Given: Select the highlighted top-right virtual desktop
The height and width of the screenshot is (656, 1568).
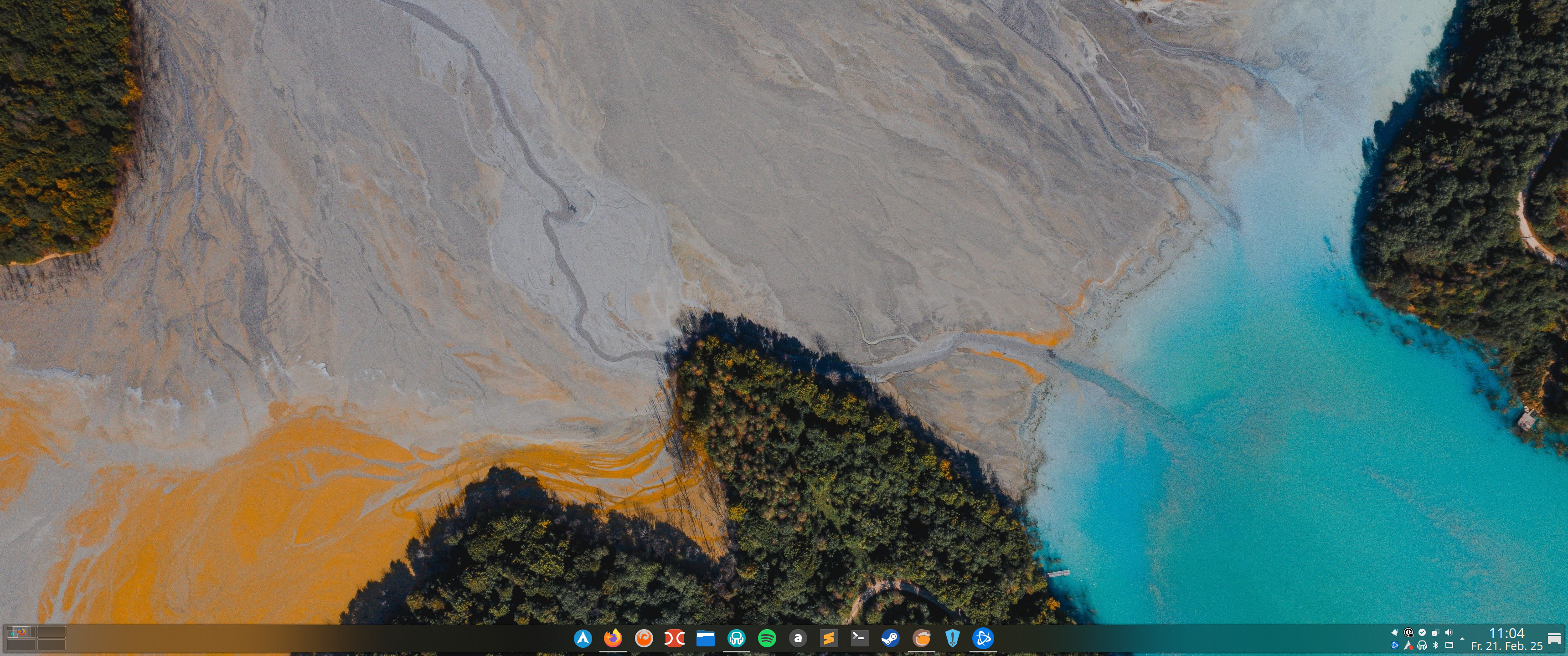Looking at the screenshot, I should tap(52, 632).
